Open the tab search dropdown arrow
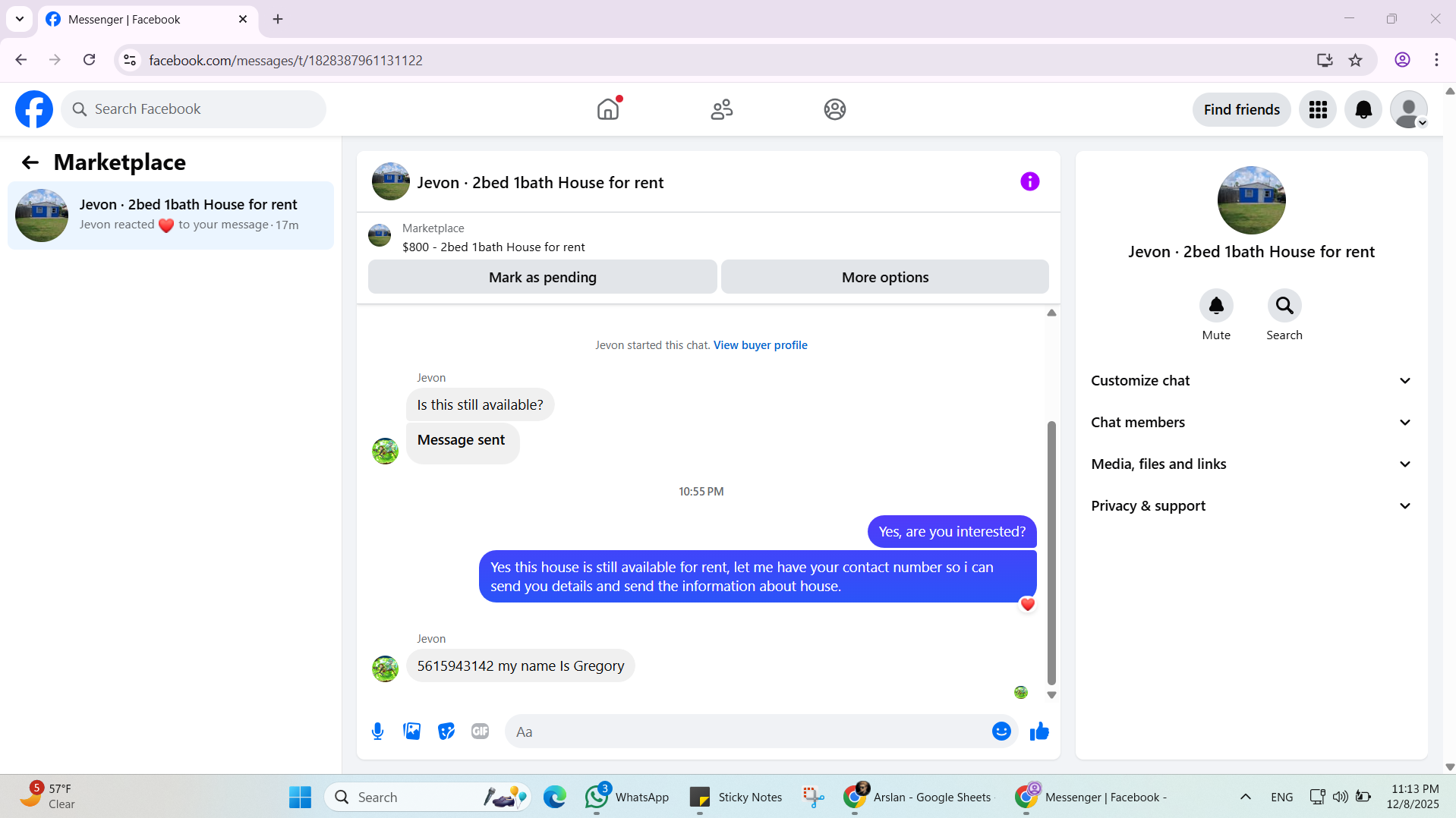This screenshot has height=818, width=1456. tap(20, 20)
